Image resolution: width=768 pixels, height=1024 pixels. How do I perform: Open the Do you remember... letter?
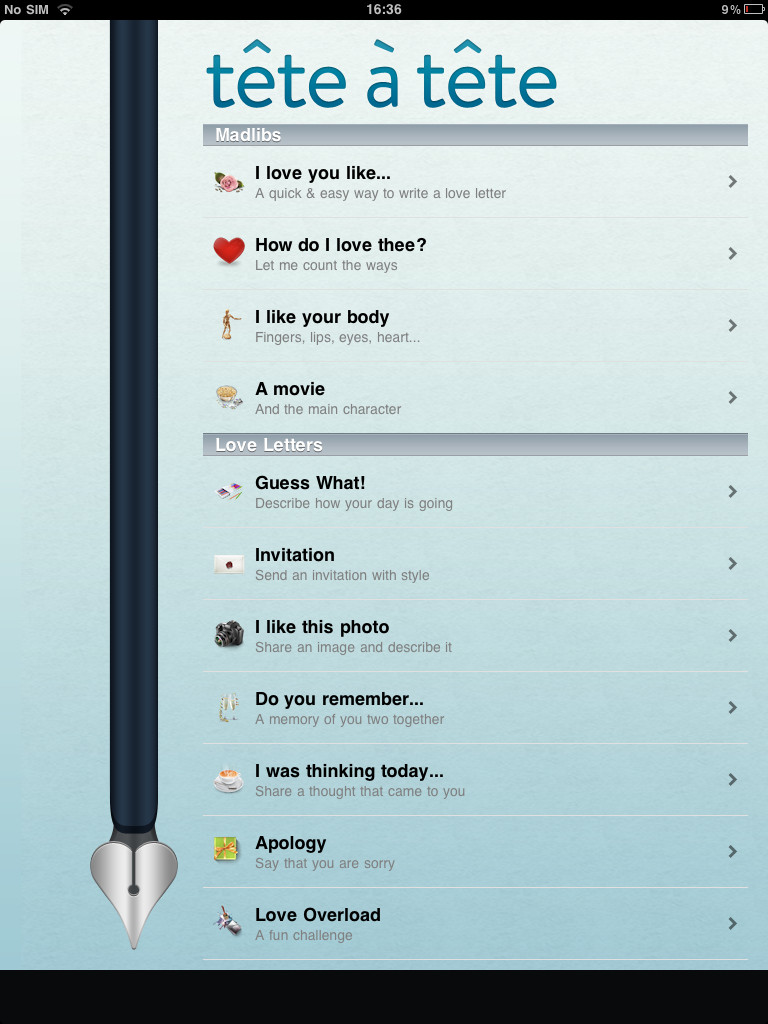click(x=475, y=708)
